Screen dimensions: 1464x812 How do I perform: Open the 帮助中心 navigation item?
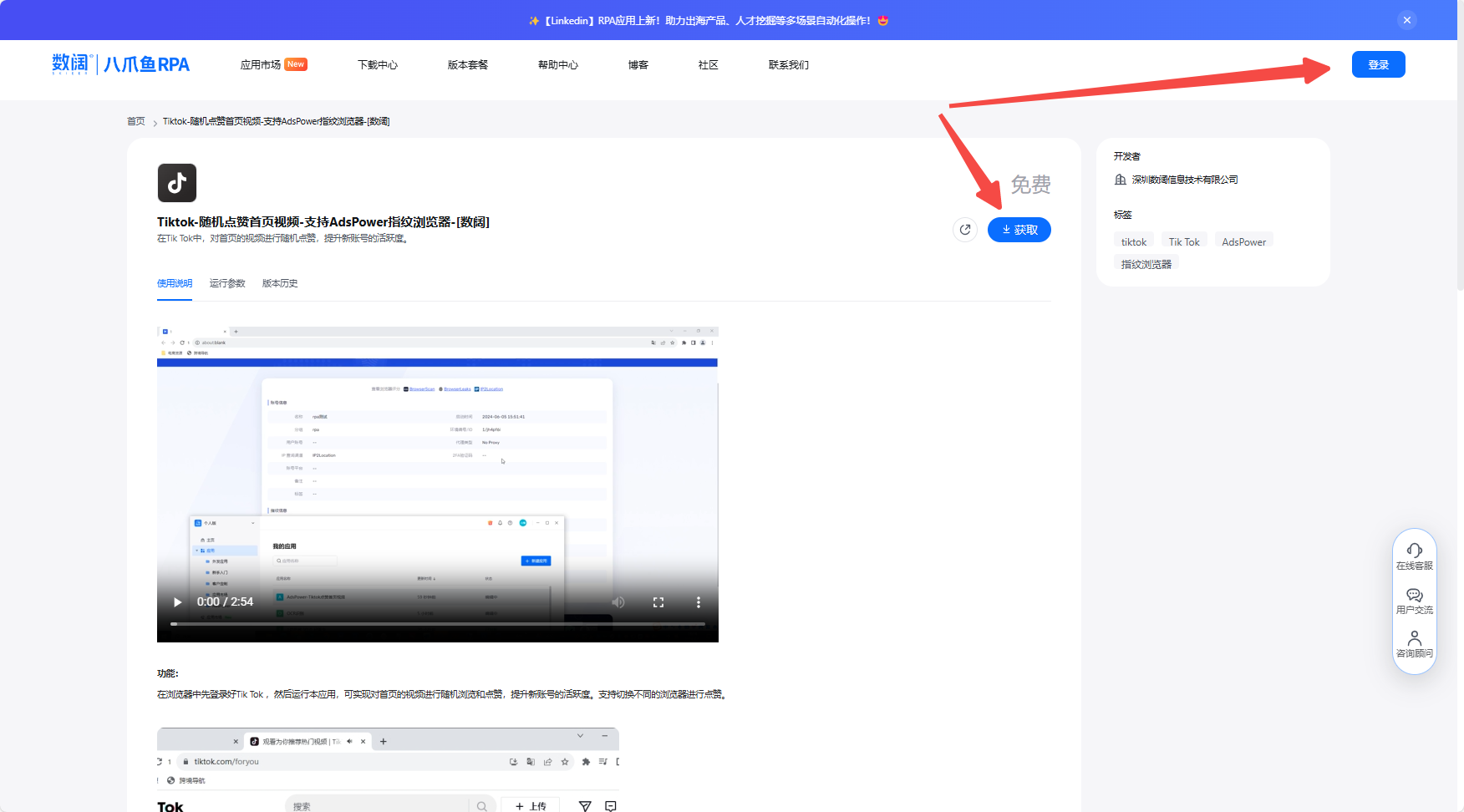tap(558, 64)
